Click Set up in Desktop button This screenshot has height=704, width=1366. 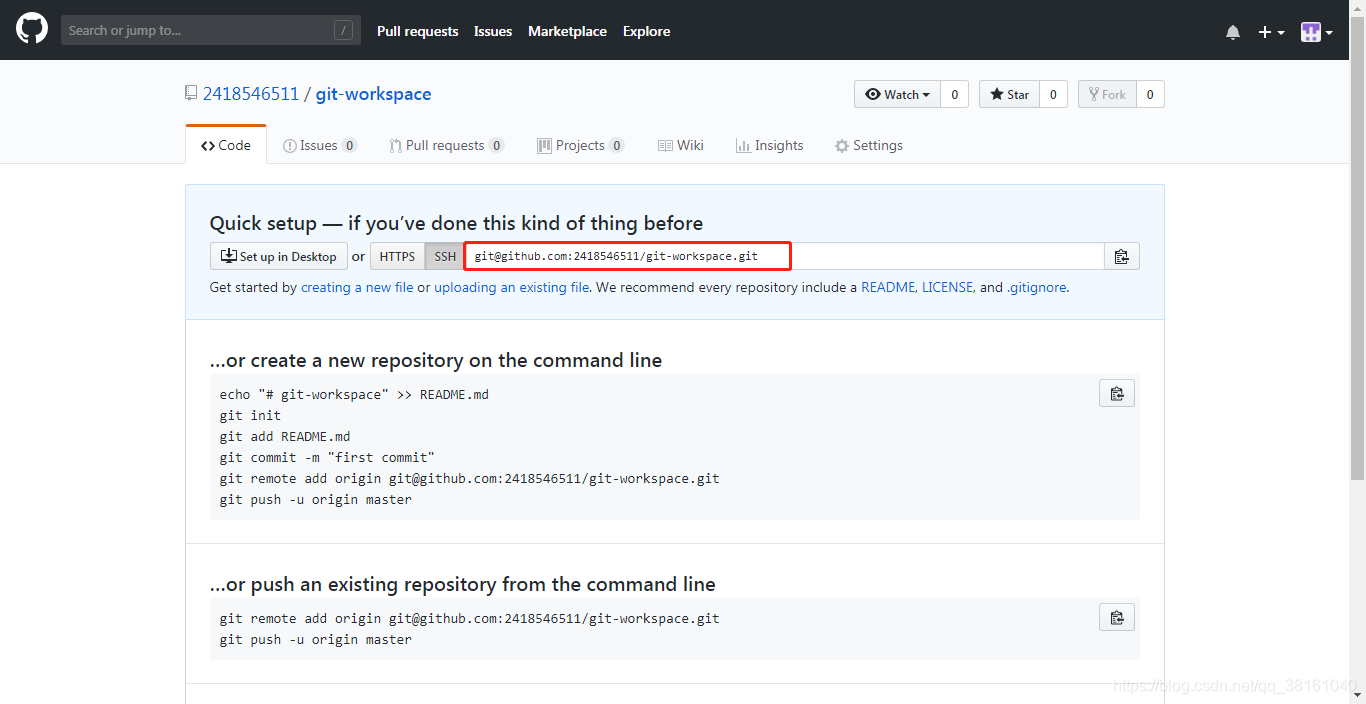(279, 256)
